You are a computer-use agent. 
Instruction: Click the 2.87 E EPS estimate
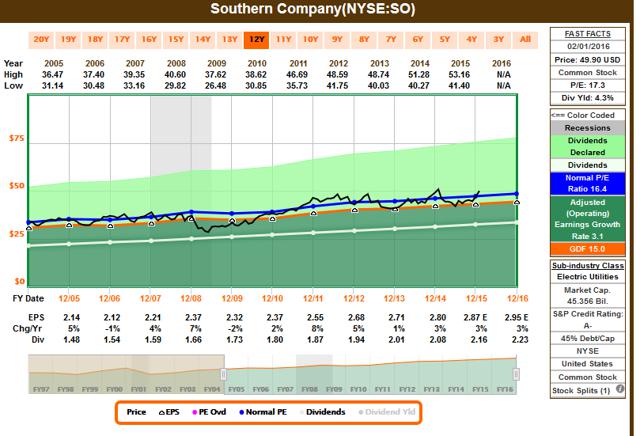476,317
